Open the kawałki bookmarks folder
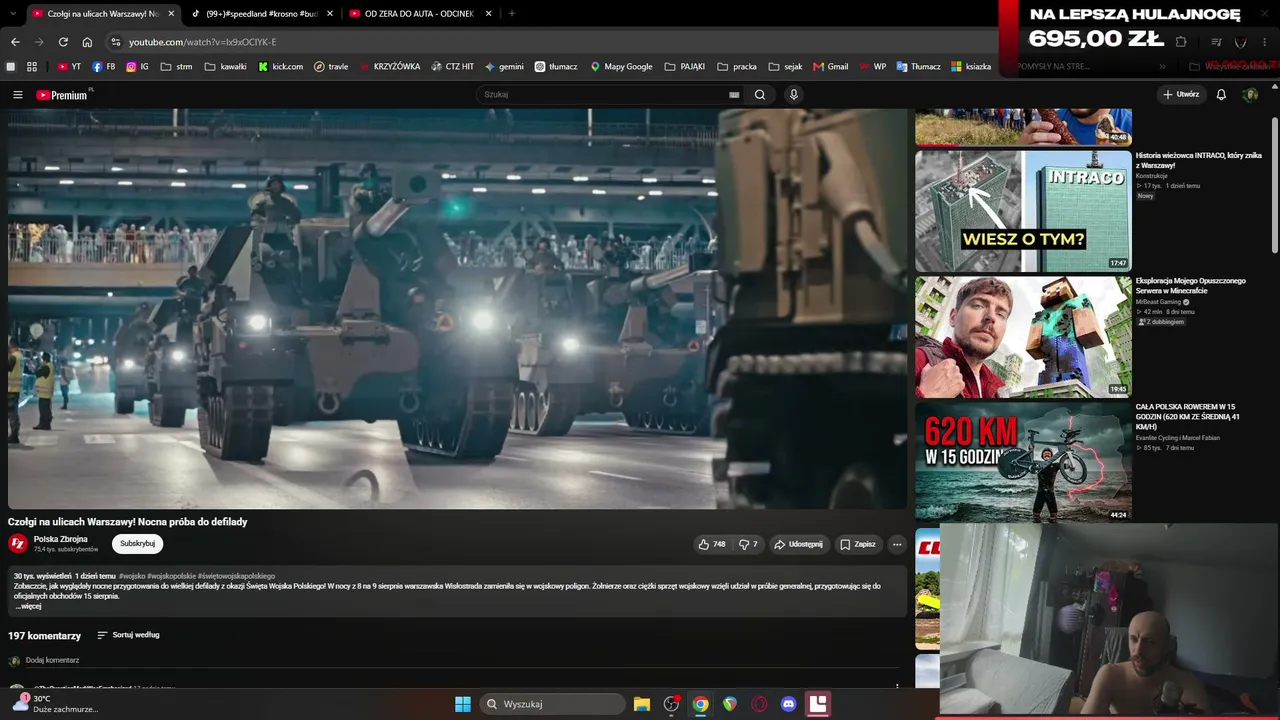1280x720 pixels. pyautogui.click(x=225, y=67)
